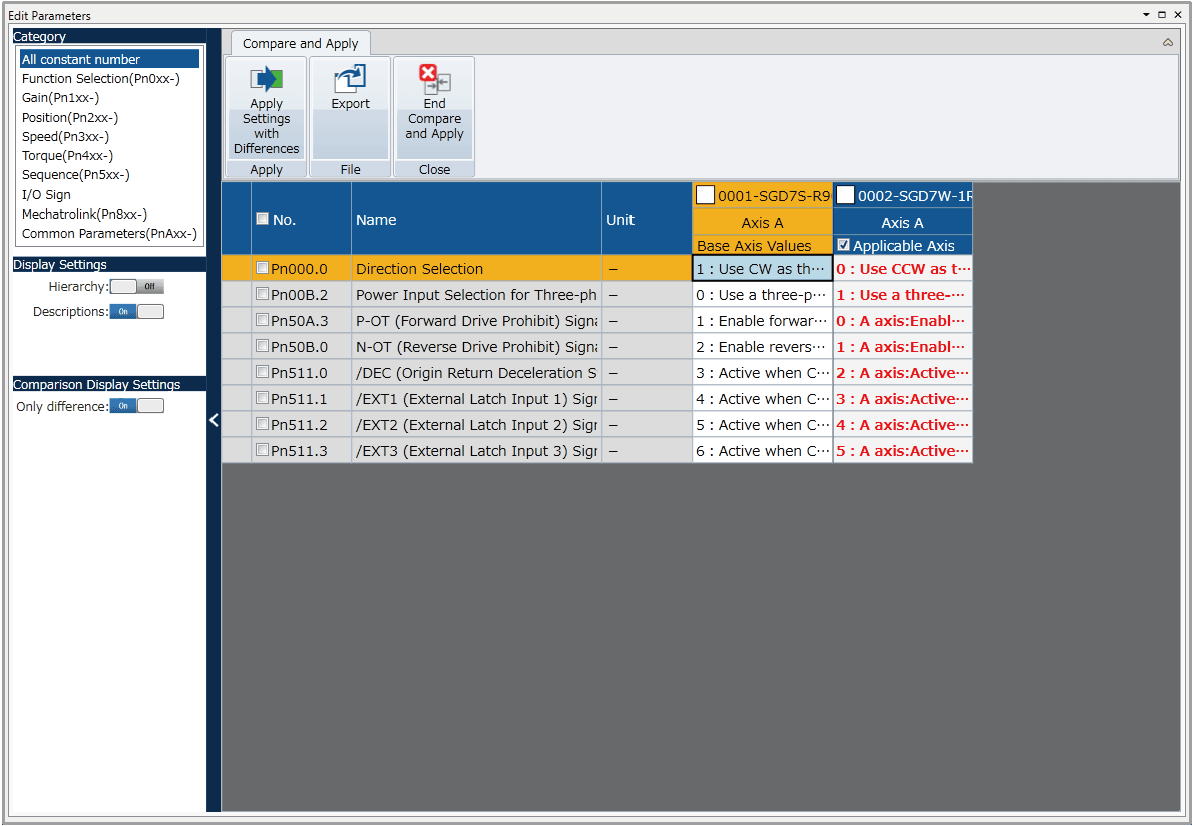
Task: Check the select-all No. header checkbox
Action: point(262,219)
